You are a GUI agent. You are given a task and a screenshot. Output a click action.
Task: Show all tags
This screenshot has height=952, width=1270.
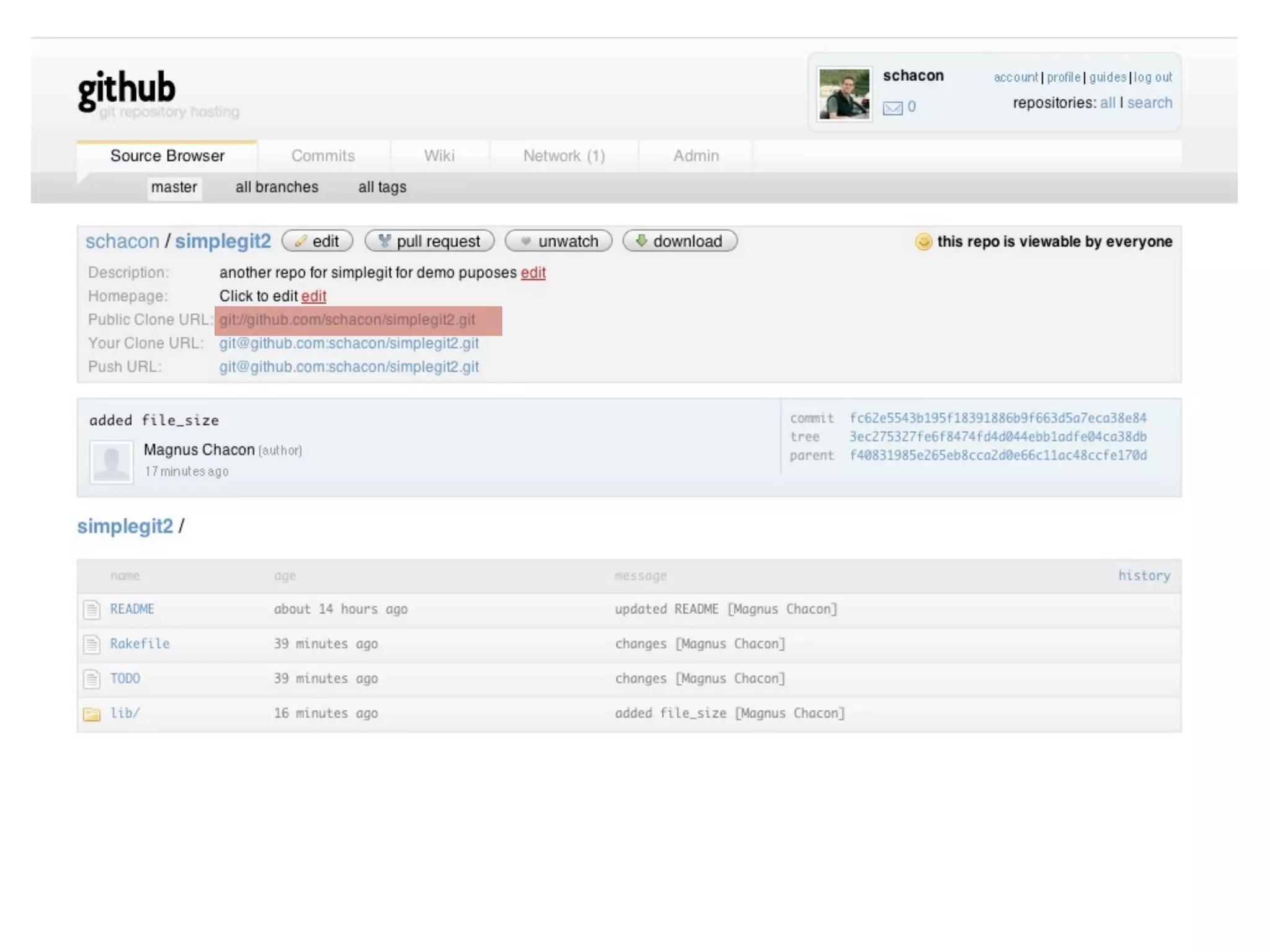382,187
